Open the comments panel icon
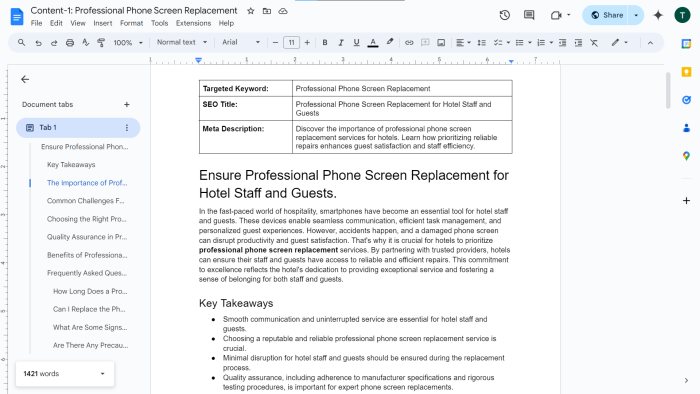 coord(529,15)
